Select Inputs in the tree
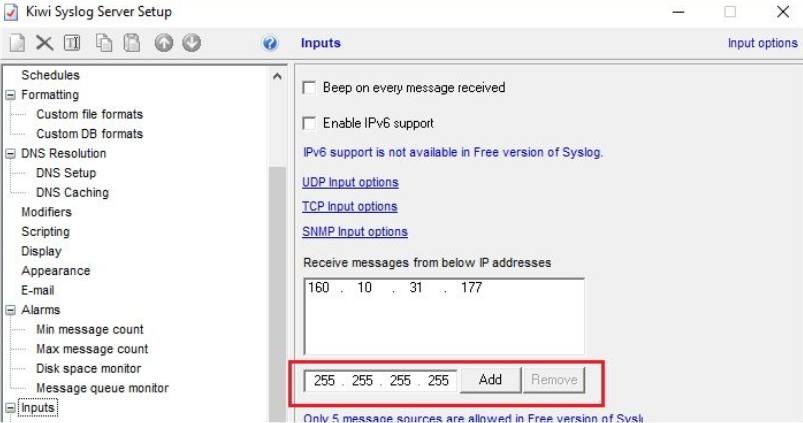 (x=37, y=408)
